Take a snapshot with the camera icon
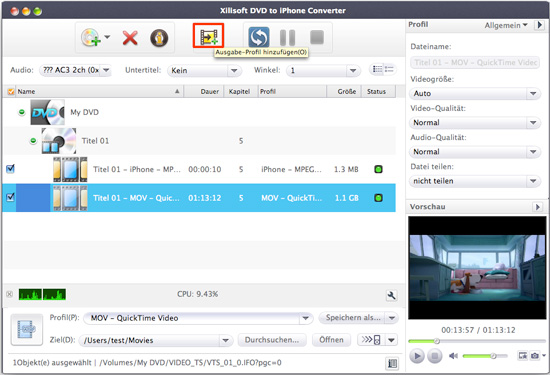550x375 pixels. [x=535, y=356]
